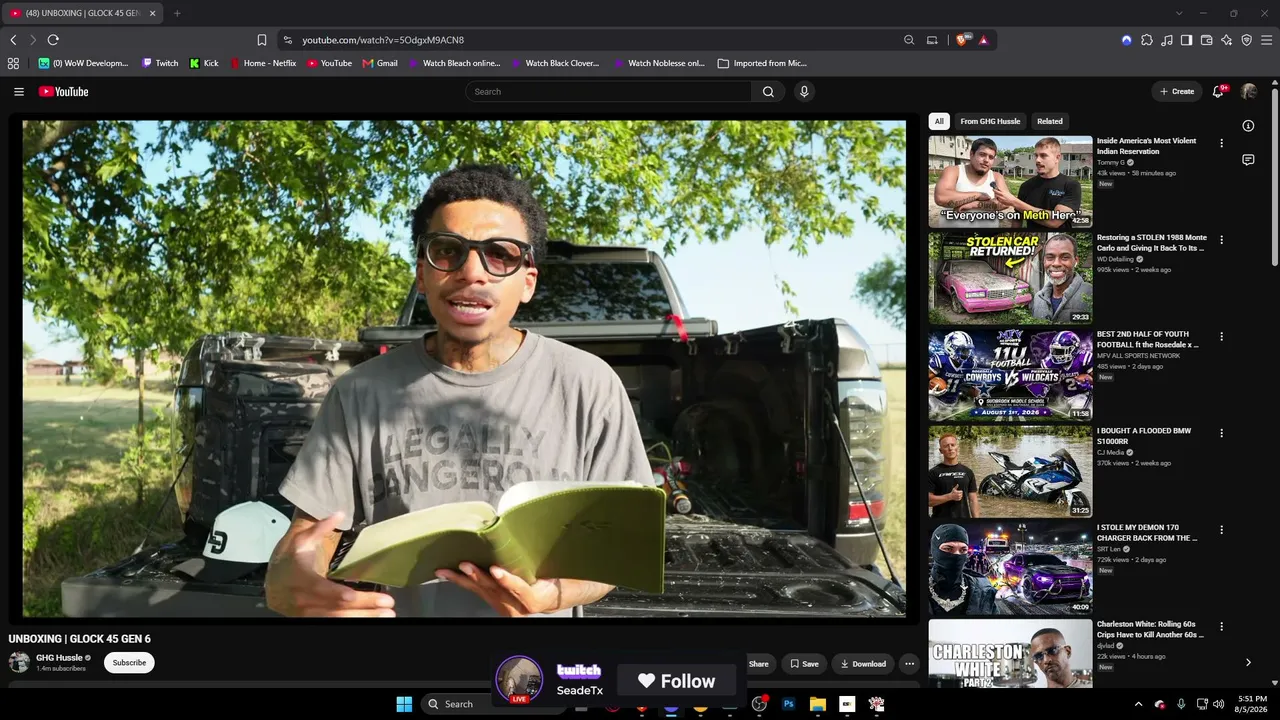Open the Imported from Mic... bookmarks folder
Screen dimensions: 1280x720
[762, 63]
